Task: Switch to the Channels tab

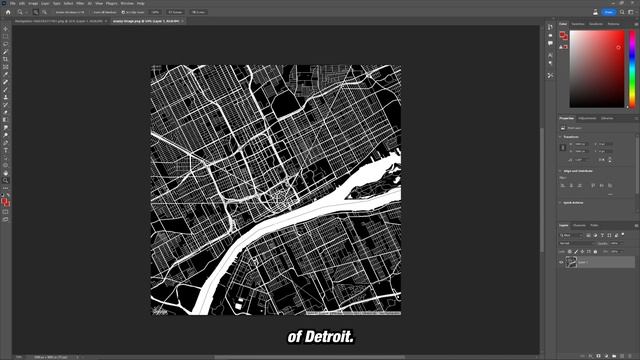Action: tap(579, 225)
